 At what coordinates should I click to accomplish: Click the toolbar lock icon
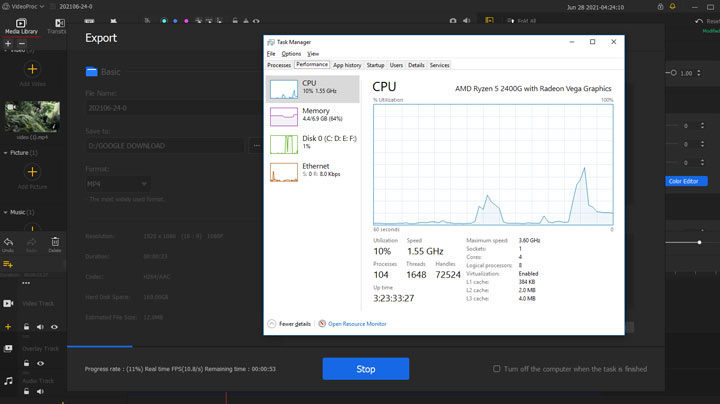[x=235, y=21]
